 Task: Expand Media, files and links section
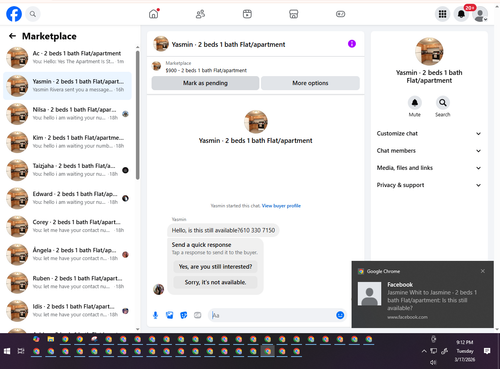(x=429, y=168)
